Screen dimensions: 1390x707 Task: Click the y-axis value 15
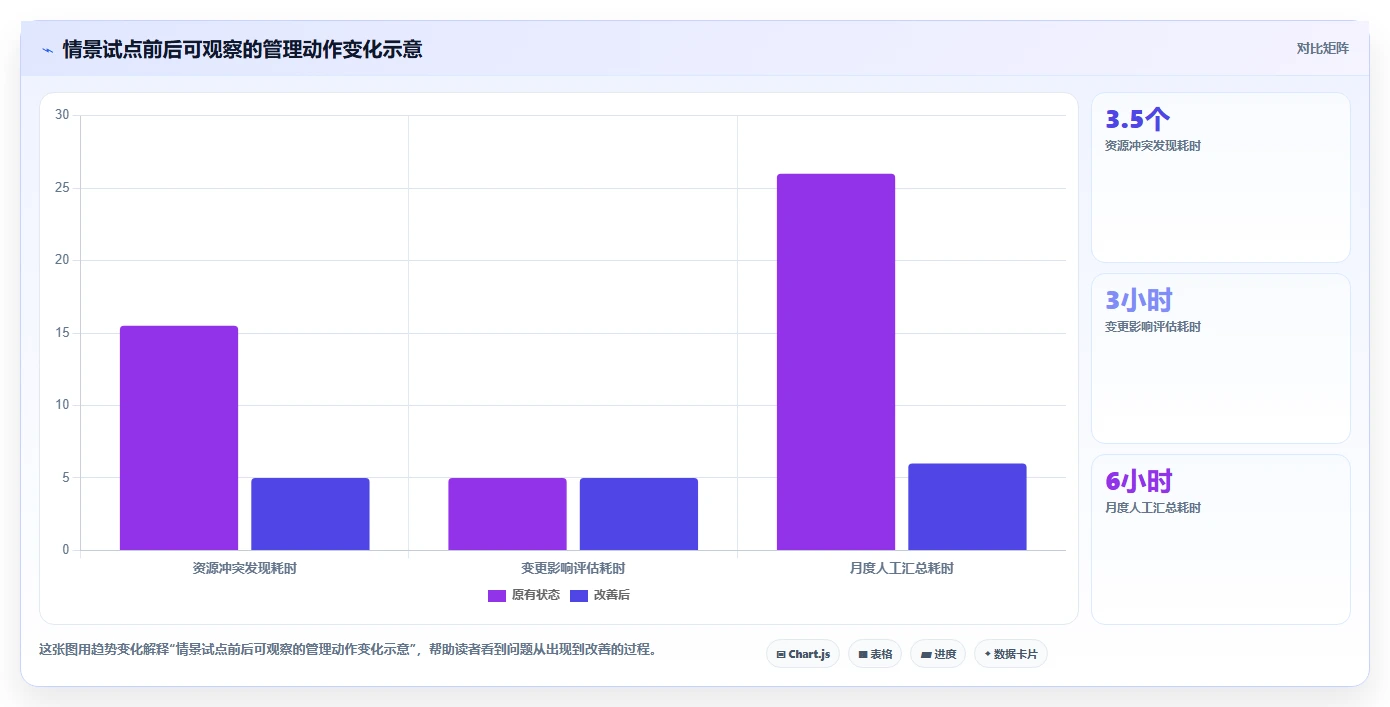click(x=62, y=333)
